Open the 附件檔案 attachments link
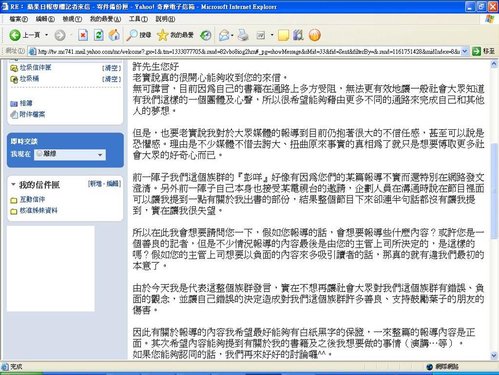 click(x=32, y=114)
